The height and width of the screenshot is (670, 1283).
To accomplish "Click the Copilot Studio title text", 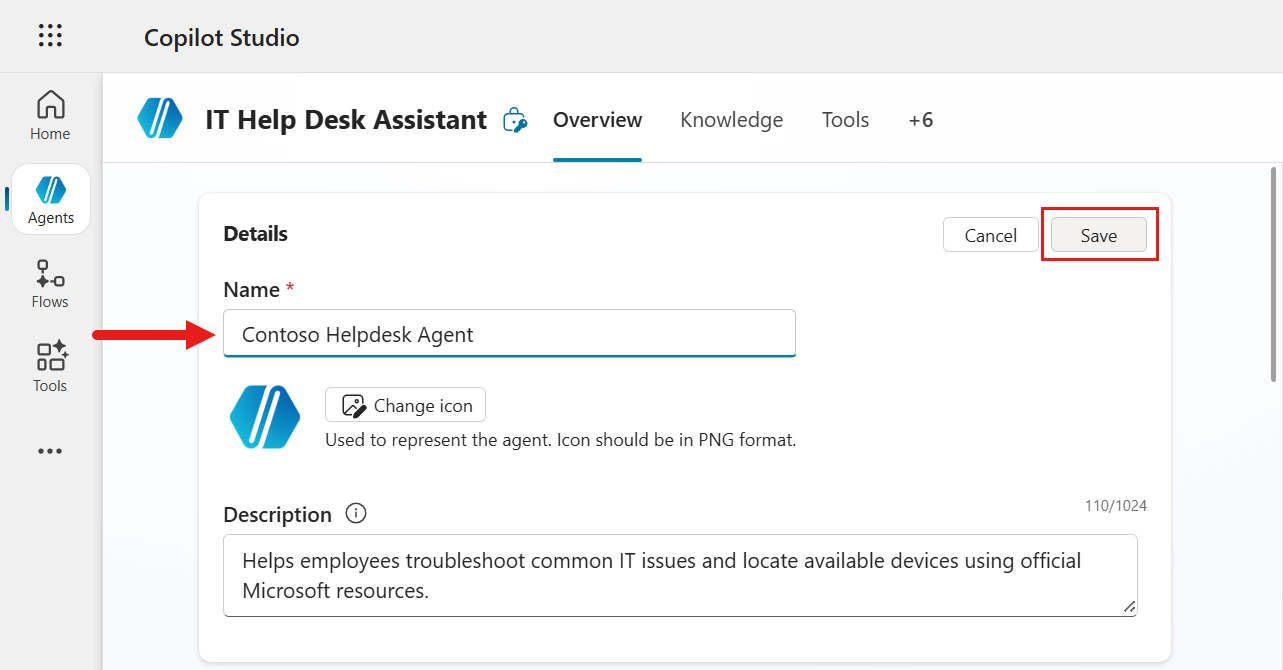I will (x=222, y=37).
